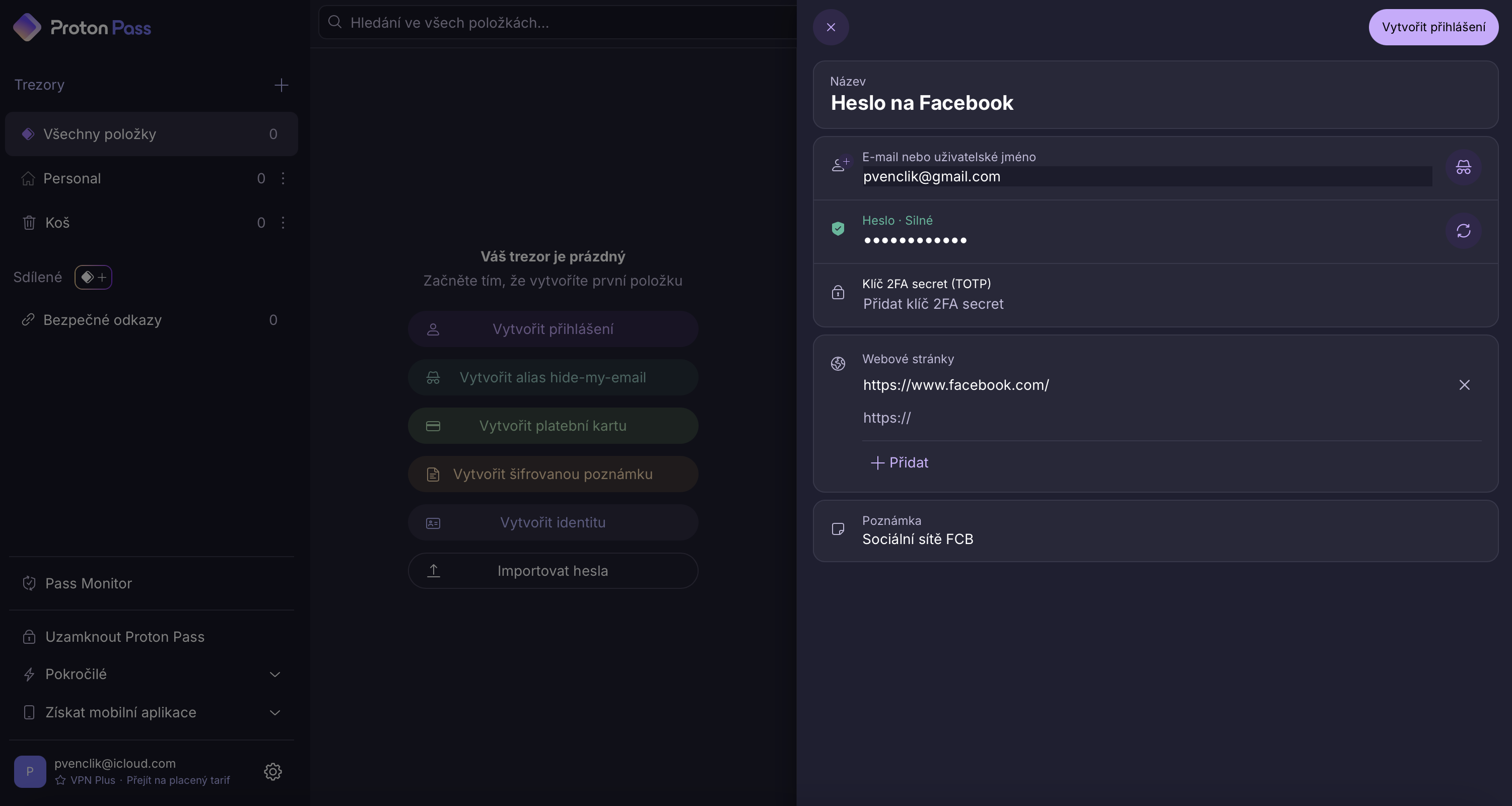Click the generate password refresh icon
This screenshot has width=1512, height=806.
1463,231
